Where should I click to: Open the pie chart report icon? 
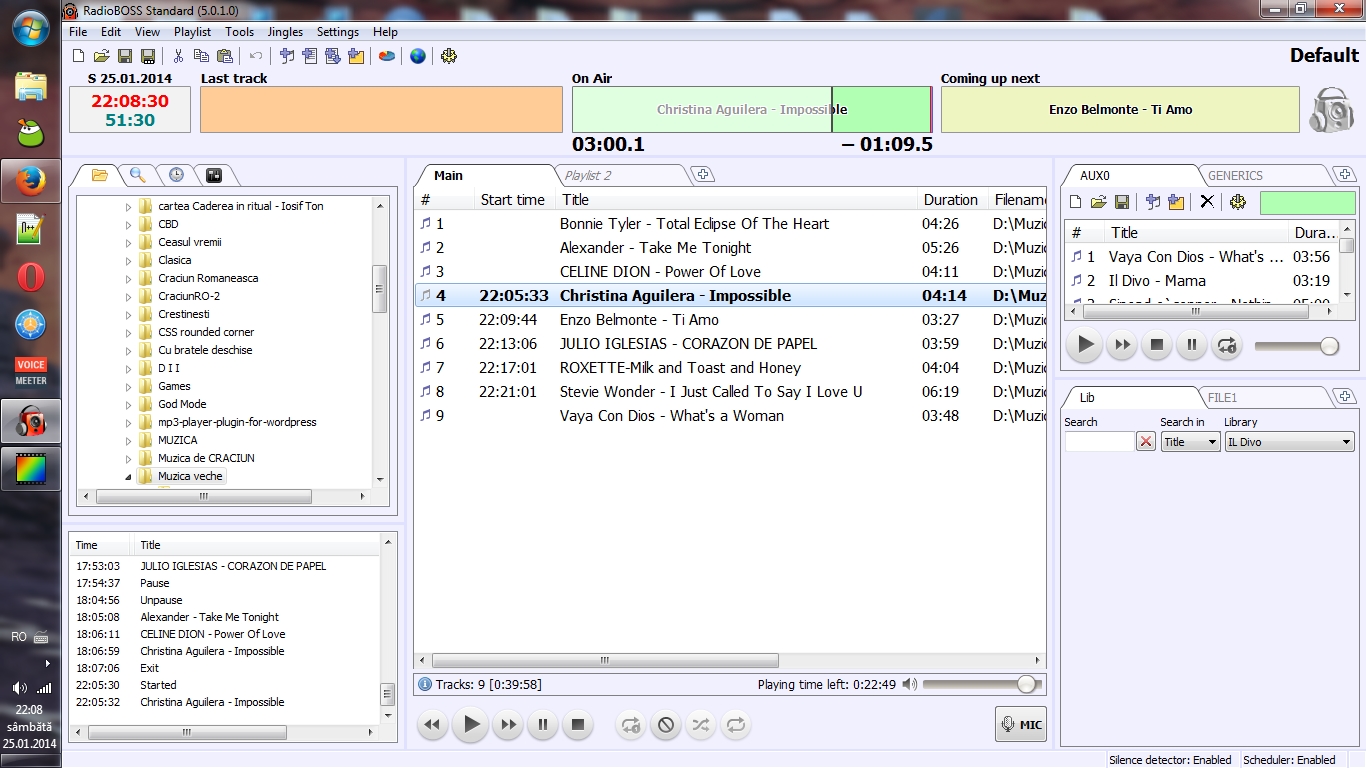[386, 56]
